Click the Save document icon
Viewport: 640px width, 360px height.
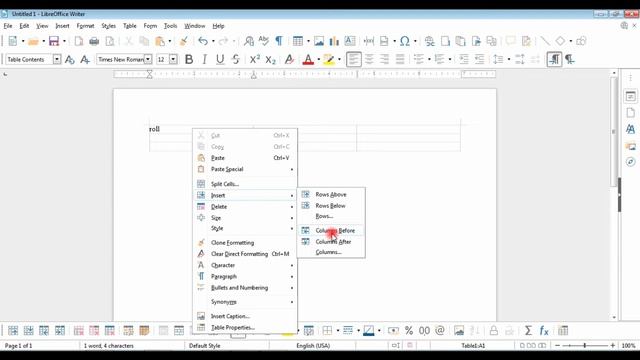(x=53, y=41)
